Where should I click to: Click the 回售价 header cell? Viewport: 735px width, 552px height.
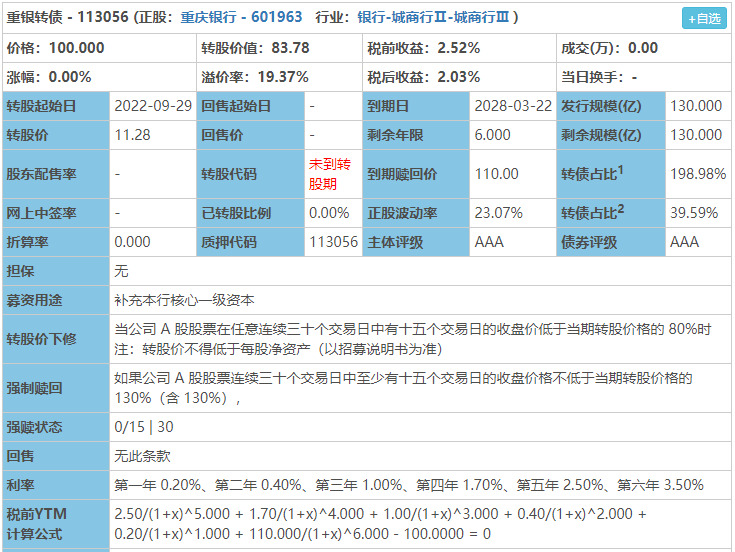click(x=251, y=135)
